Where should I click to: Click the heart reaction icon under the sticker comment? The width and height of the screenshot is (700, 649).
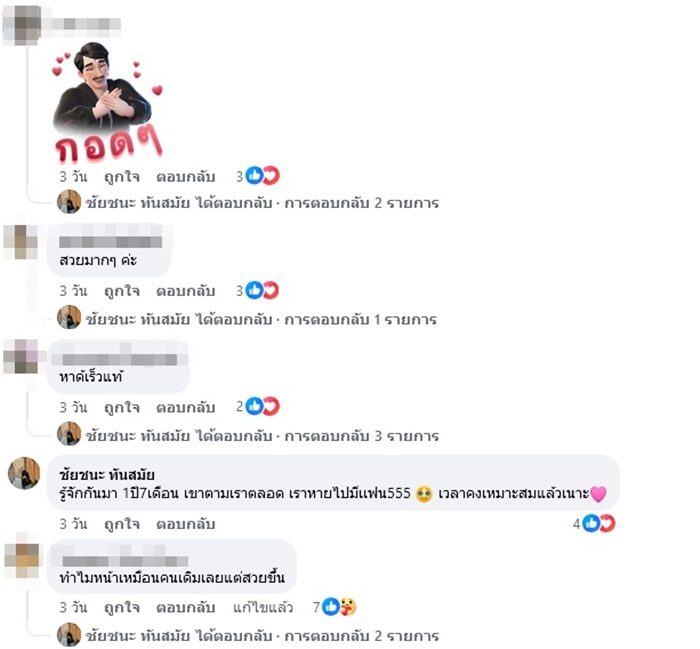[271, 175]
